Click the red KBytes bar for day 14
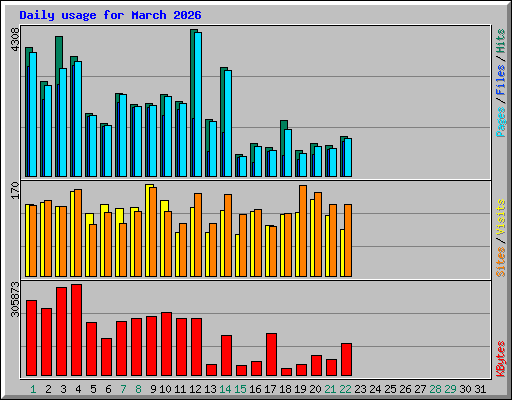Viewport: 512px width, 400px height. click(x=226, y=356)
